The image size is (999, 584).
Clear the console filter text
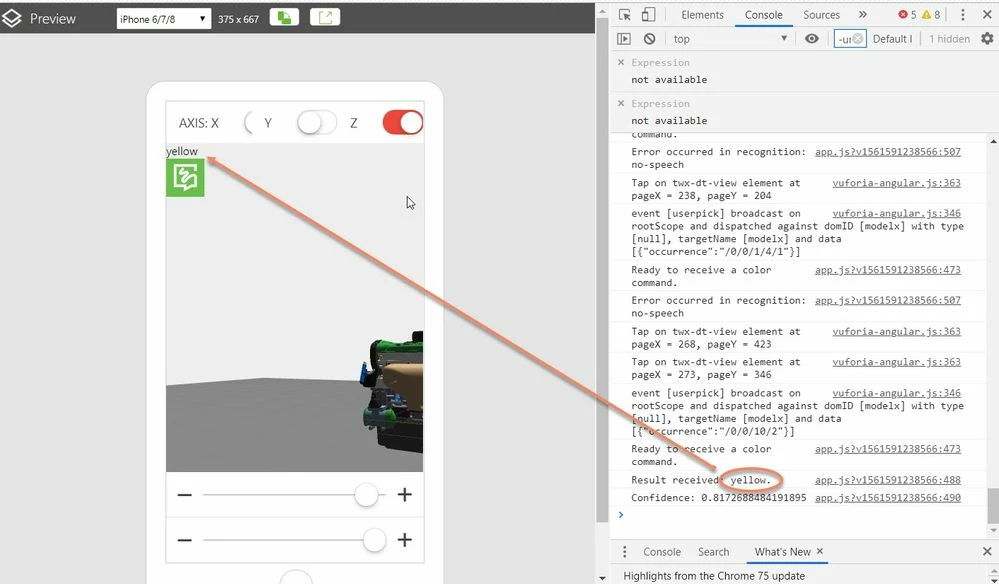[858, 39]
